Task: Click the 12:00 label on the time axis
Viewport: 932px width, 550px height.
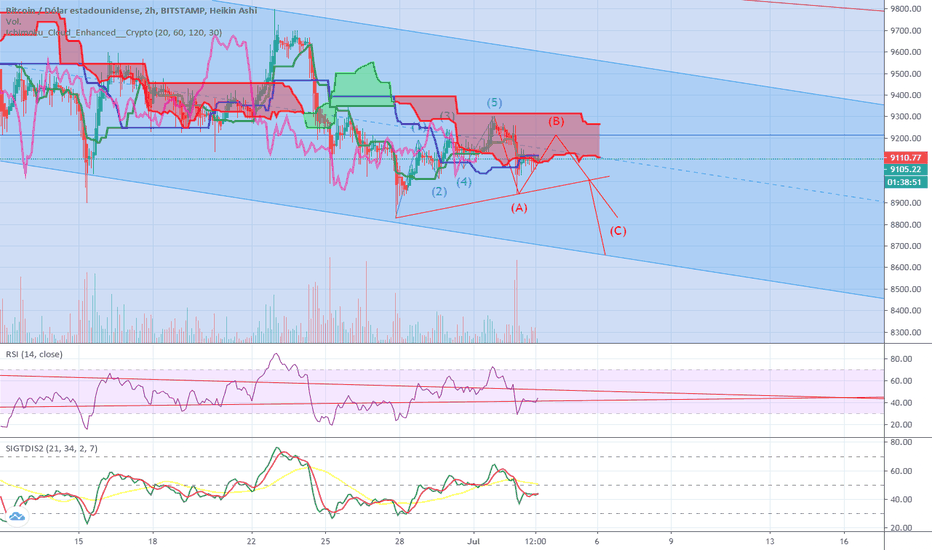Action: [x=536, y=541]
